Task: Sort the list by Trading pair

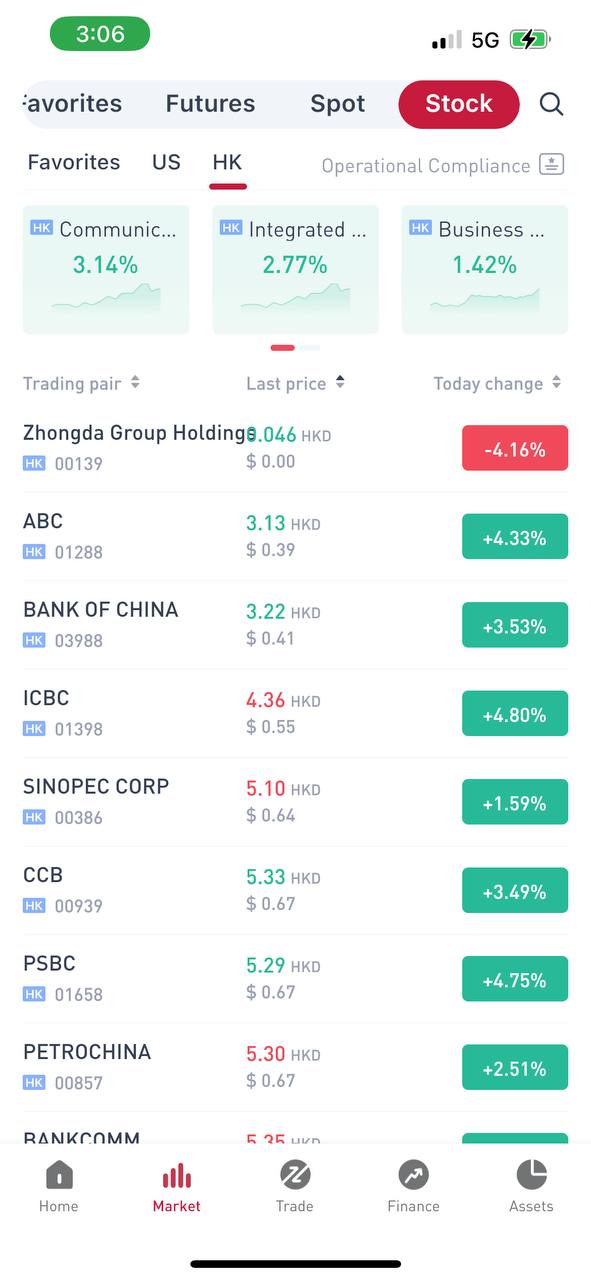Action: [82, 383]
